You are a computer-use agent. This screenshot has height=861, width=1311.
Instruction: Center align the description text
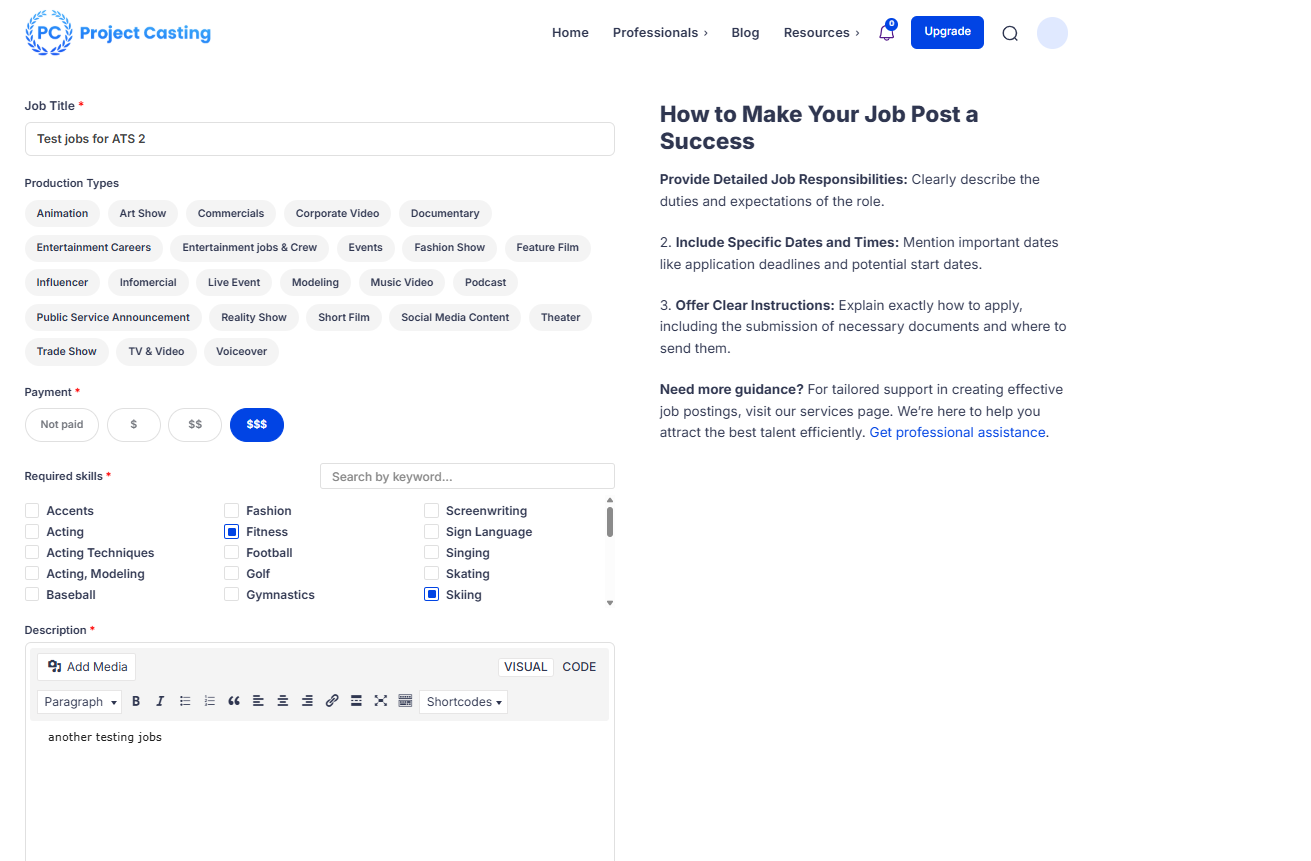[283, 702]
